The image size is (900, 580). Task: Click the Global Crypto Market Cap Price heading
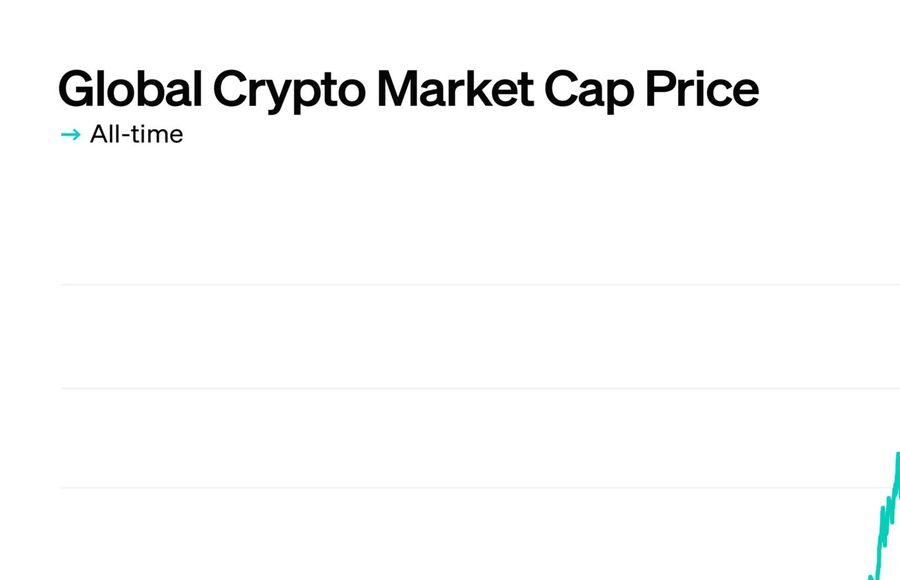coord(409,90)
